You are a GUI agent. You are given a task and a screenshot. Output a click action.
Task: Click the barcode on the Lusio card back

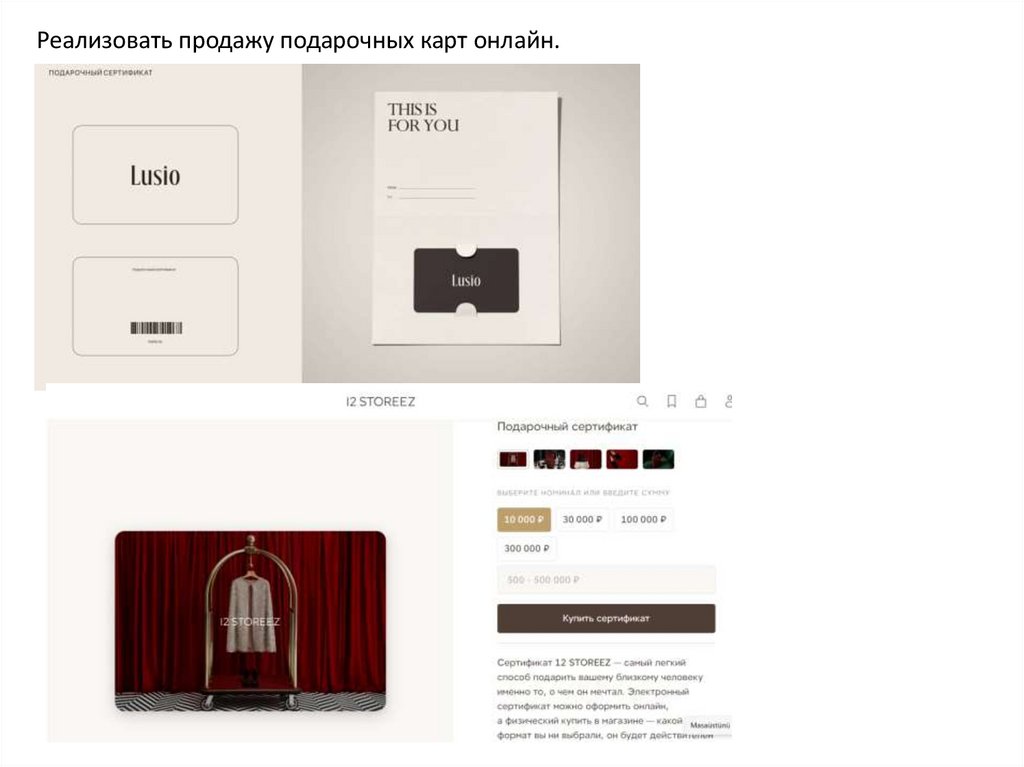point(156,328)
